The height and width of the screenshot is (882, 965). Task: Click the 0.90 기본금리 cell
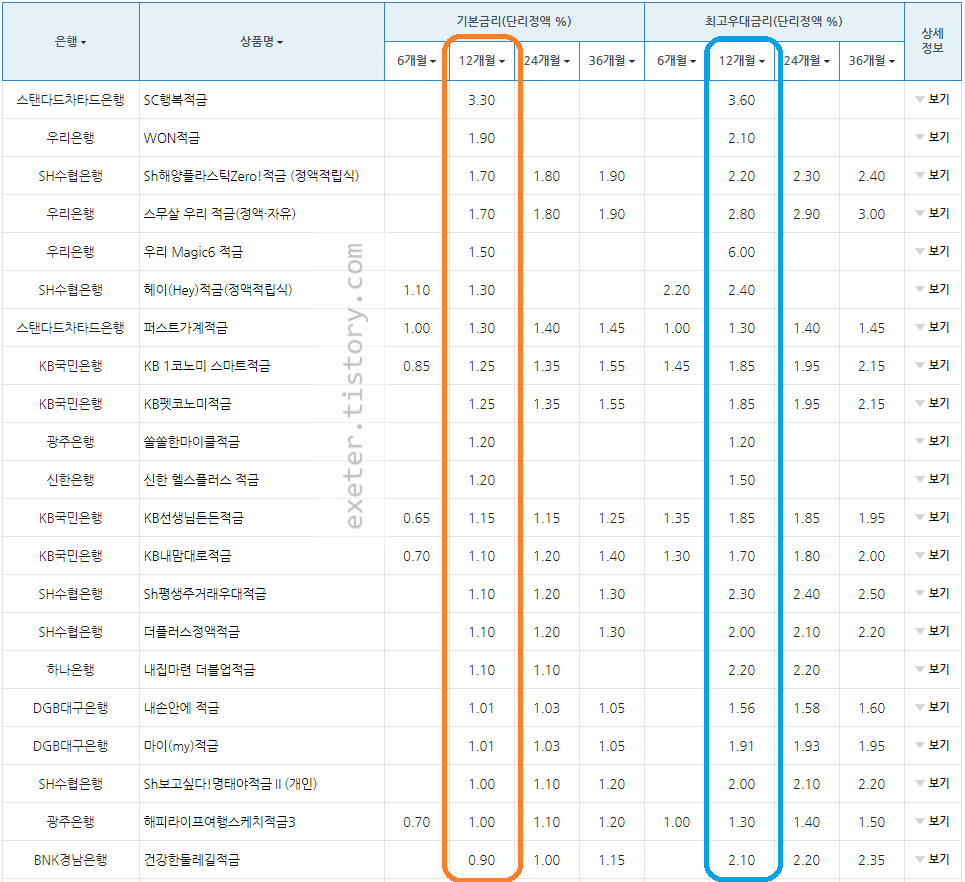[481, 860]
